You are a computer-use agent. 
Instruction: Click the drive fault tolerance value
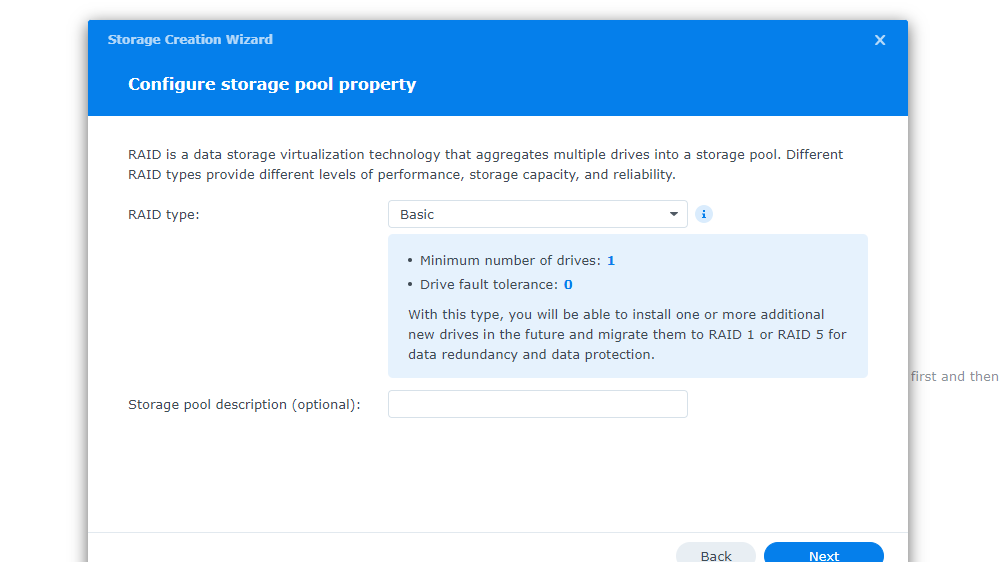pos(568,285)
